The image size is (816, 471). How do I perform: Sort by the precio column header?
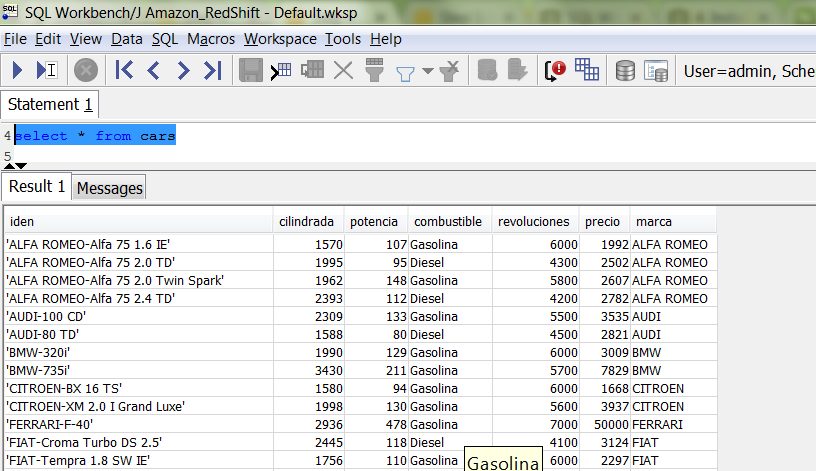(605, 222)
